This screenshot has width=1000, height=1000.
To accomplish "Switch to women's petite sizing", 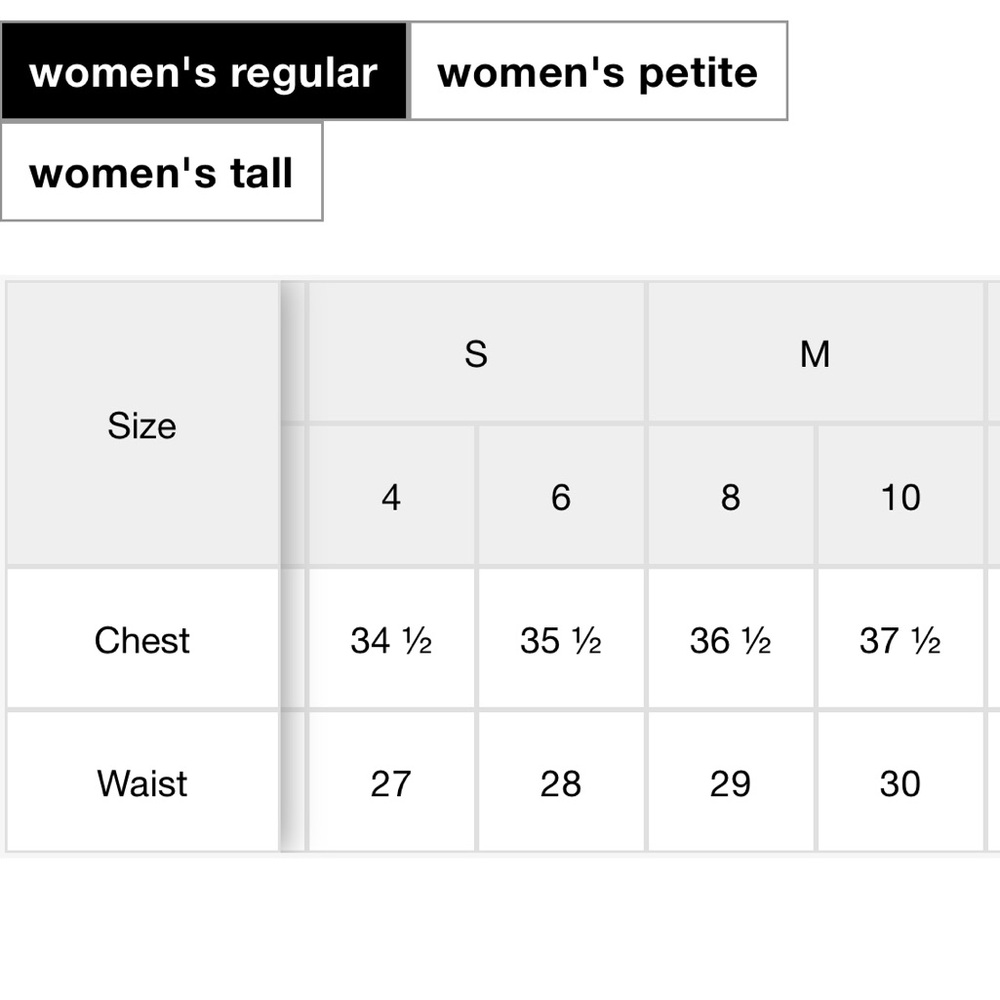I will pos(598,71).
